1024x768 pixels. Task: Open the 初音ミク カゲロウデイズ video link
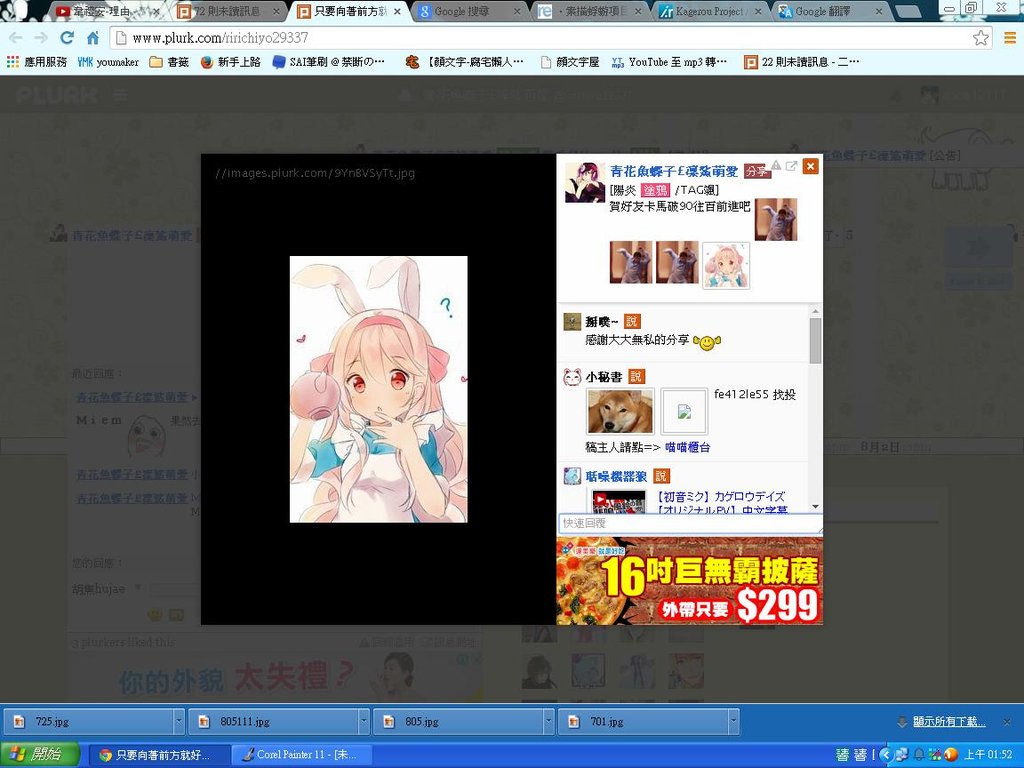click(x=720, y=502)
